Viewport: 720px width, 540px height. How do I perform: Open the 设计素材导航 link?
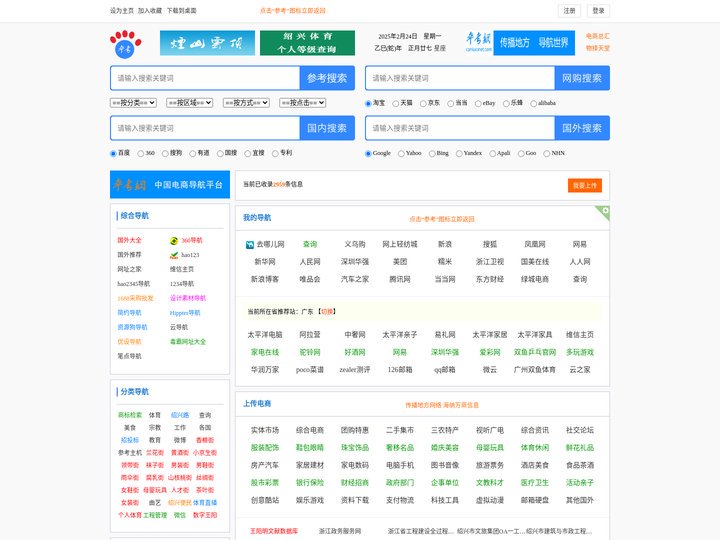[x=188, y=298]
